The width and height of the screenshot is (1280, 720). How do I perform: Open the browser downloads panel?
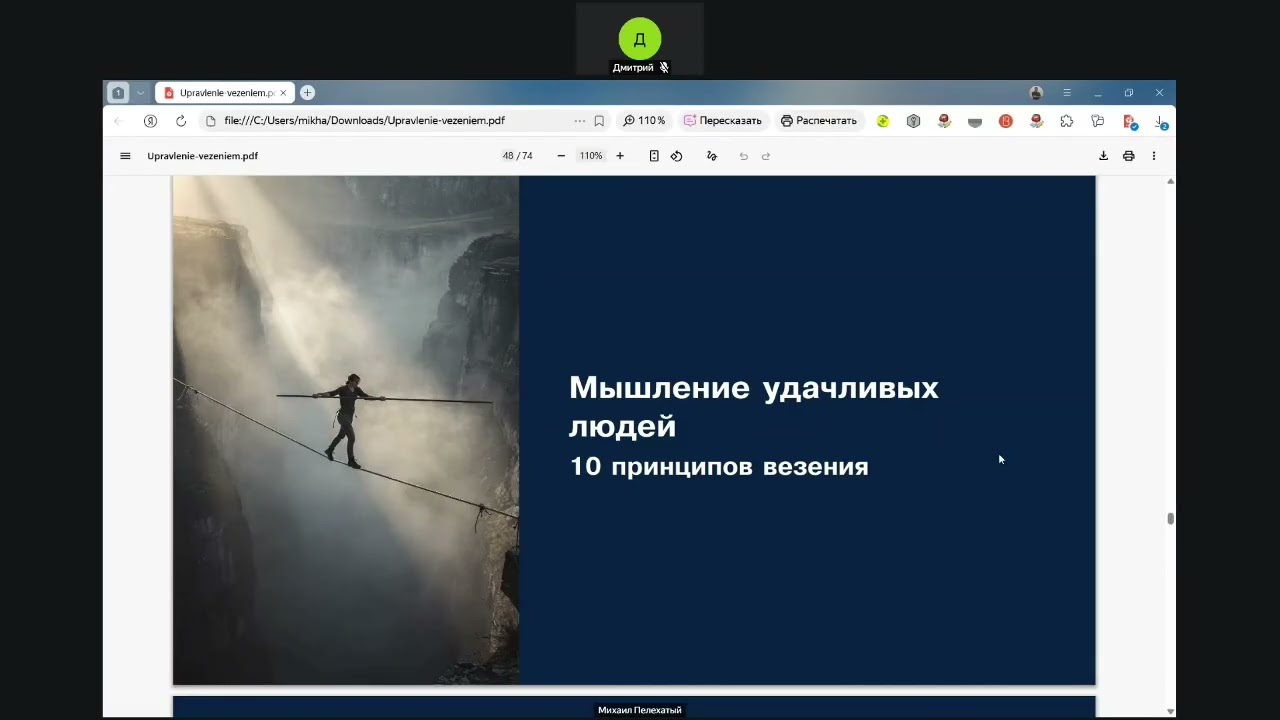click(x=1160, y=121)
